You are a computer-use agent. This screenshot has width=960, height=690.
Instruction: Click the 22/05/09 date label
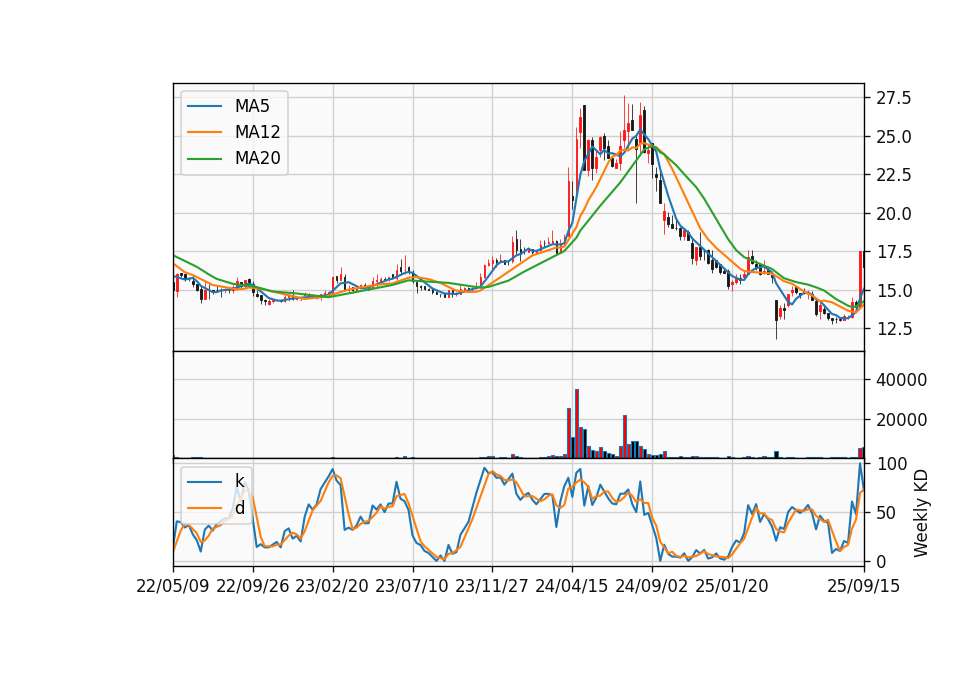click(173, 586)
